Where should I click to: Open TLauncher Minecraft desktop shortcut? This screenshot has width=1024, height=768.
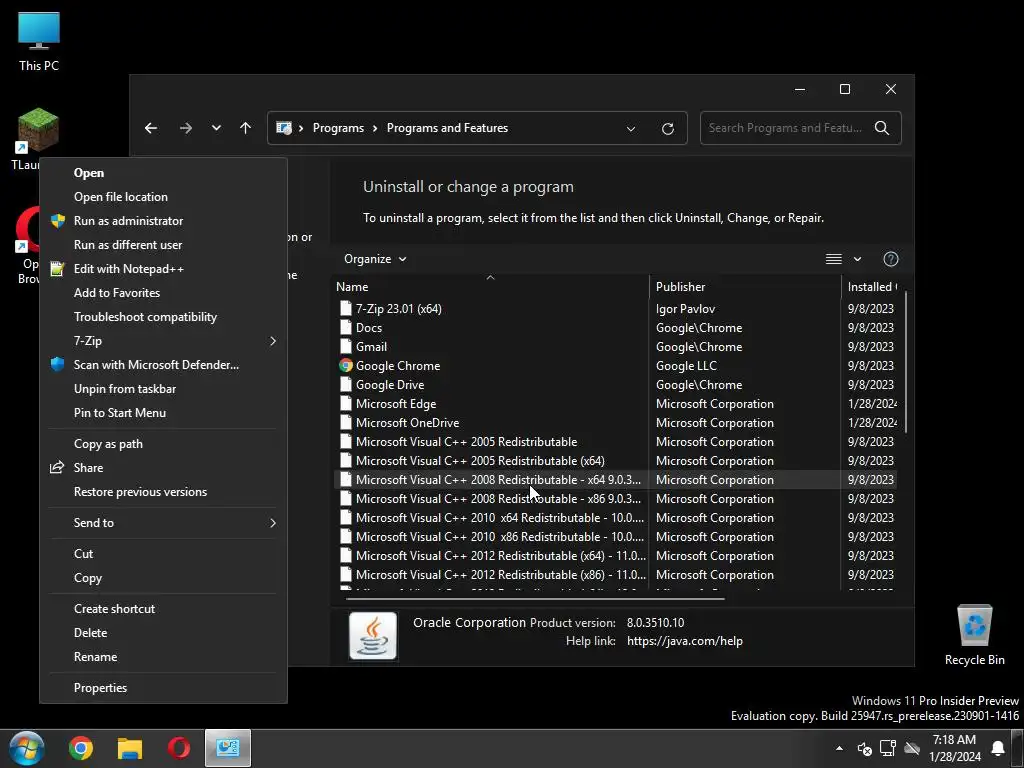[38, 131]
